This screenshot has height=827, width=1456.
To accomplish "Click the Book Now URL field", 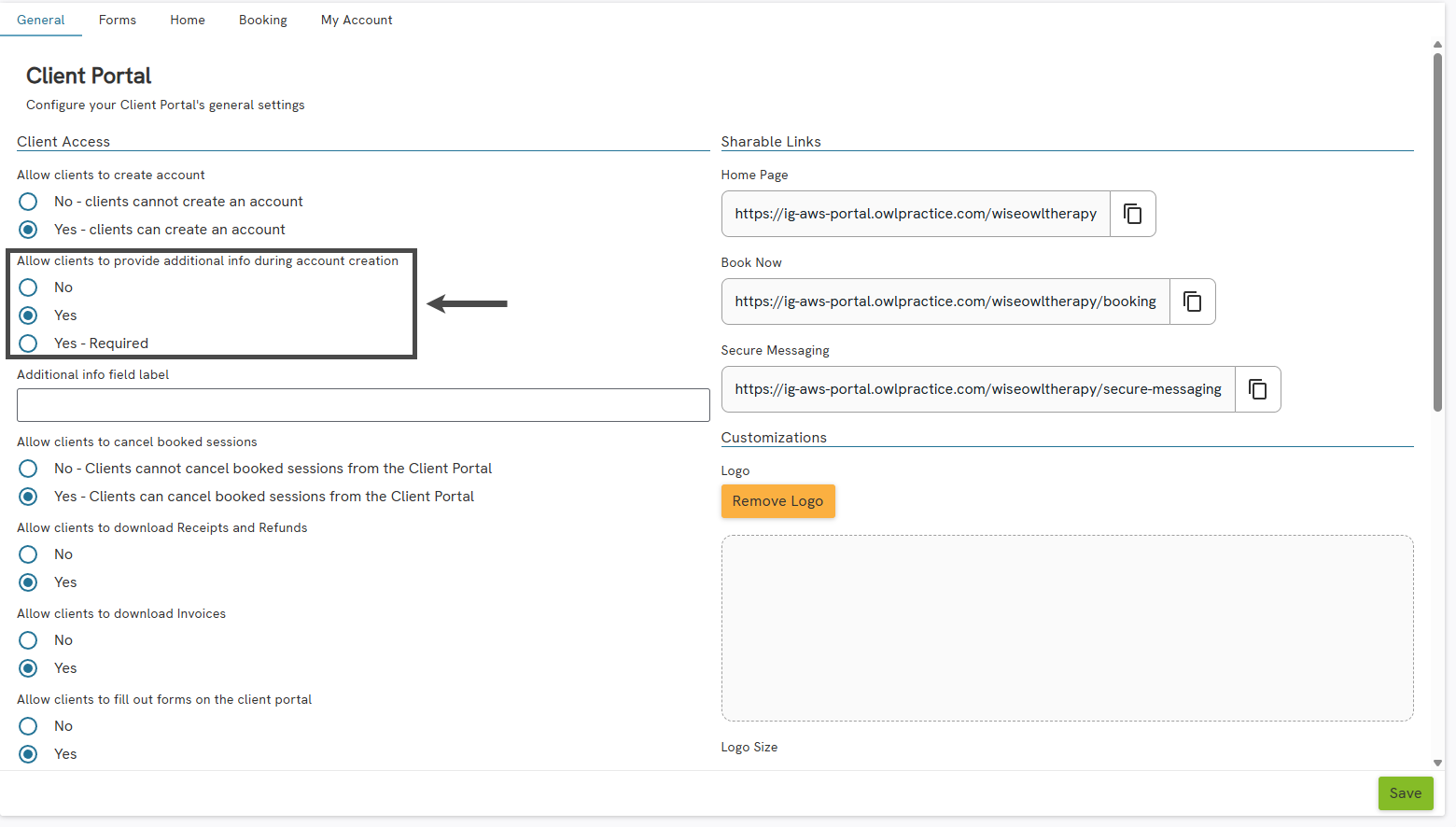I will (x=945, y=301).
